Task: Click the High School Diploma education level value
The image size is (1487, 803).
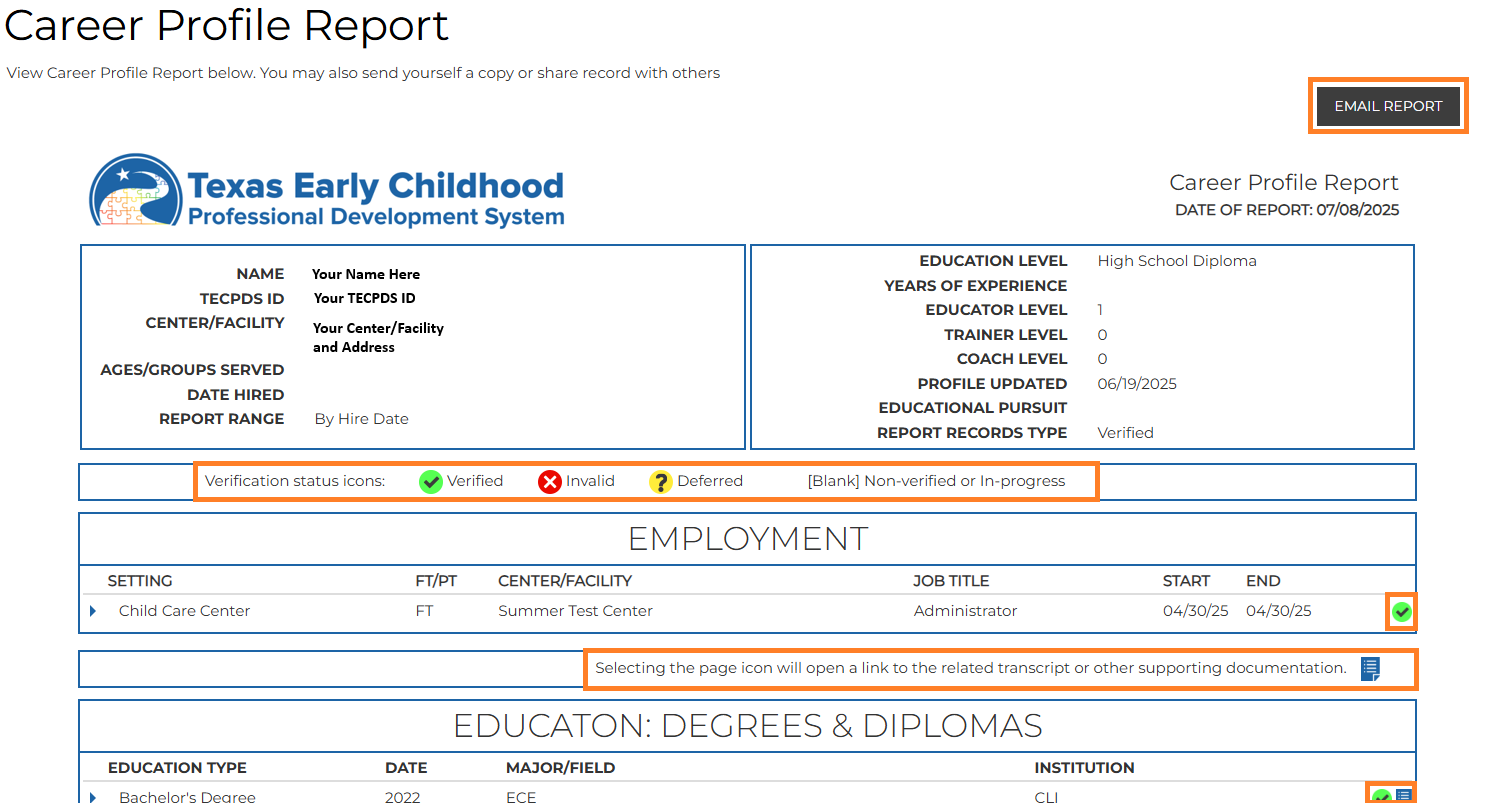Action: pos(1177,261)
